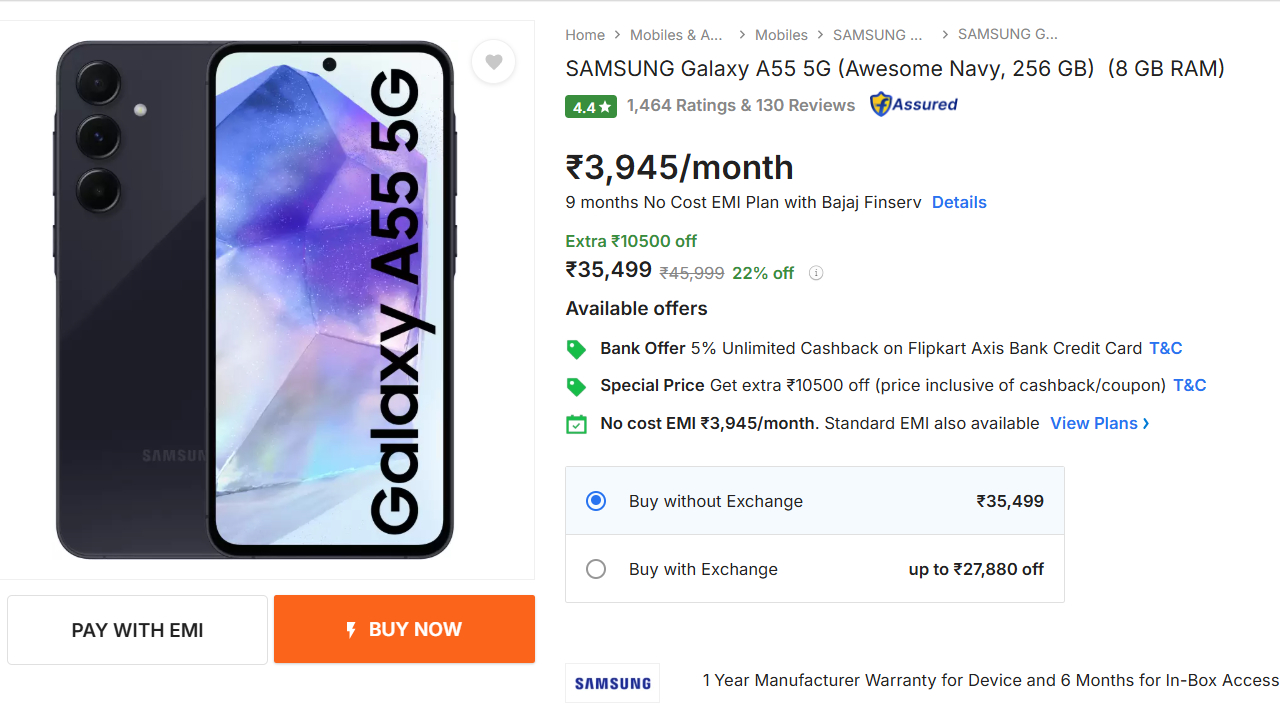Select Buy without Exchange option

(596, 501)
